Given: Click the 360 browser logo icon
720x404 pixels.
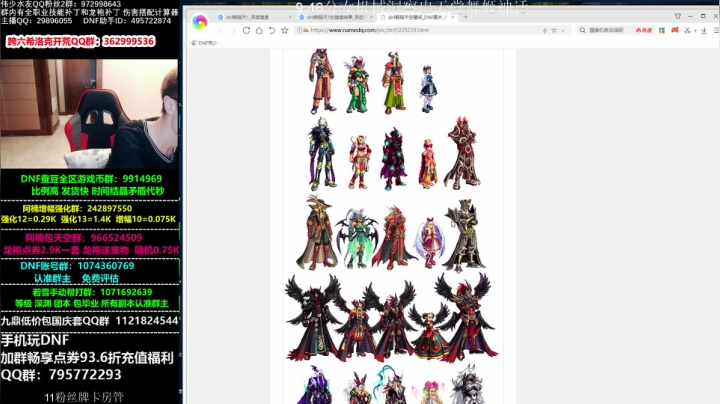Looking at the screenshot, I should click(x=200, y=22).
